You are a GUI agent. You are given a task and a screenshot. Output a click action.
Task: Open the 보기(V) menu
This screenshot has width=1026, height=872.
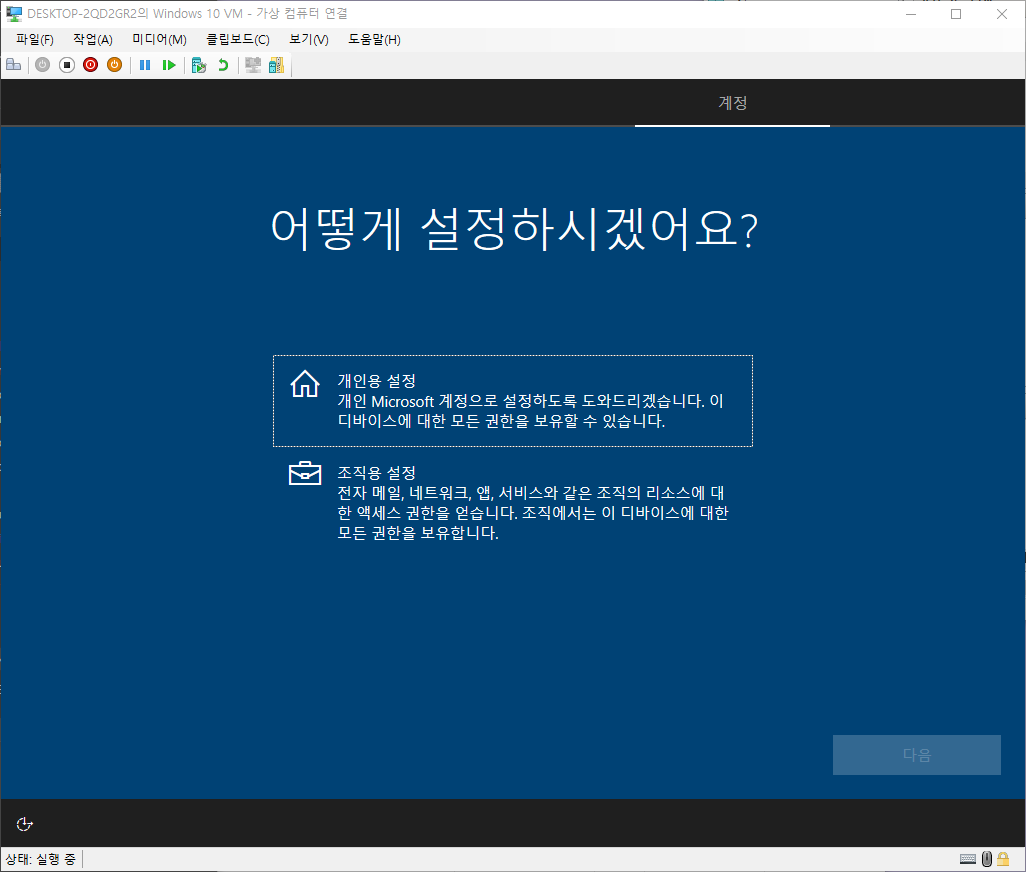pos(309,39)
